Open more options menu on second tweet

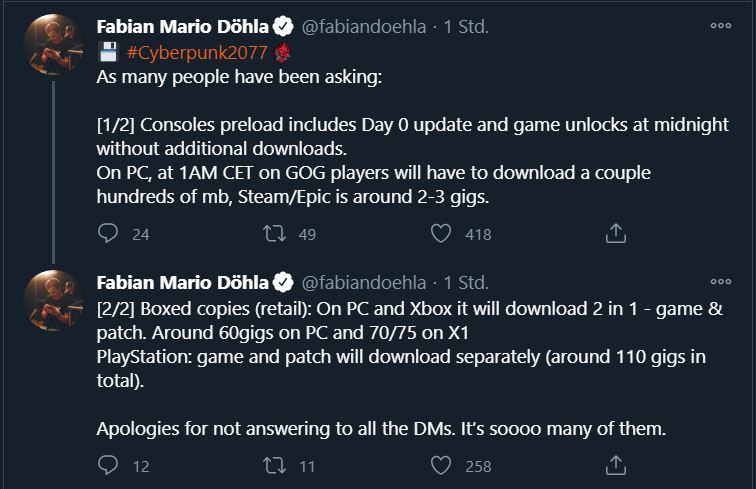(x=720, y=281)
